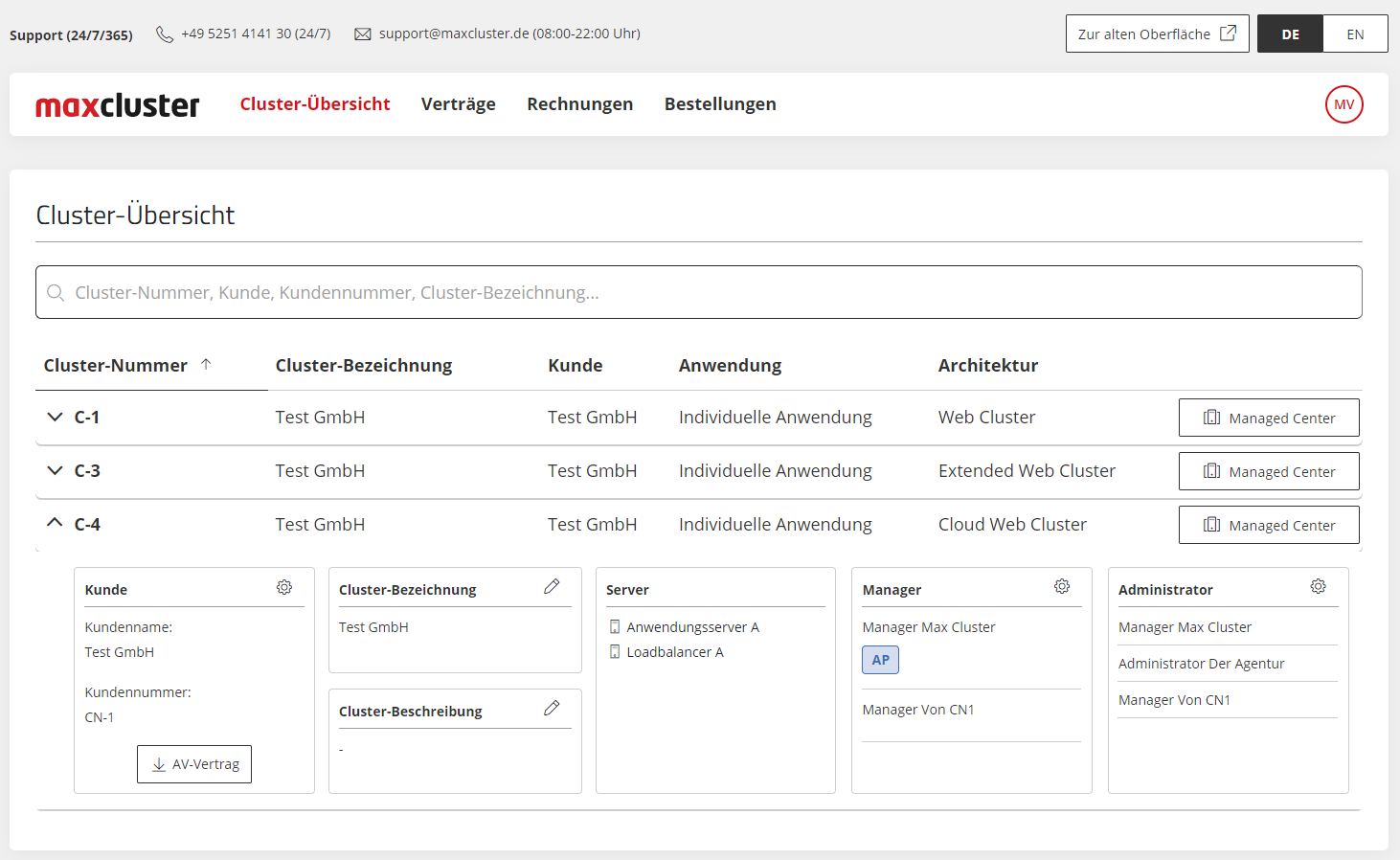Go to Rechnungen
The height and width of the screenshot is (860, 1400).
(580, 103)
